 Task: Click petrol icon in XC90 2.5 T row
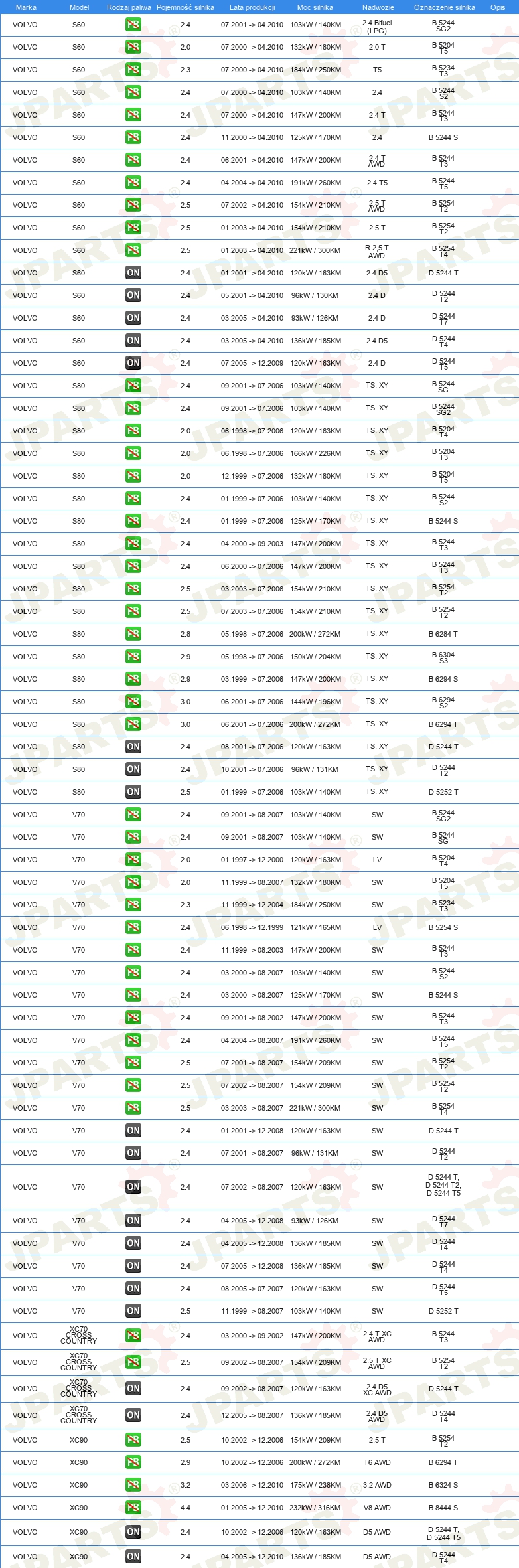(133, 1440)
